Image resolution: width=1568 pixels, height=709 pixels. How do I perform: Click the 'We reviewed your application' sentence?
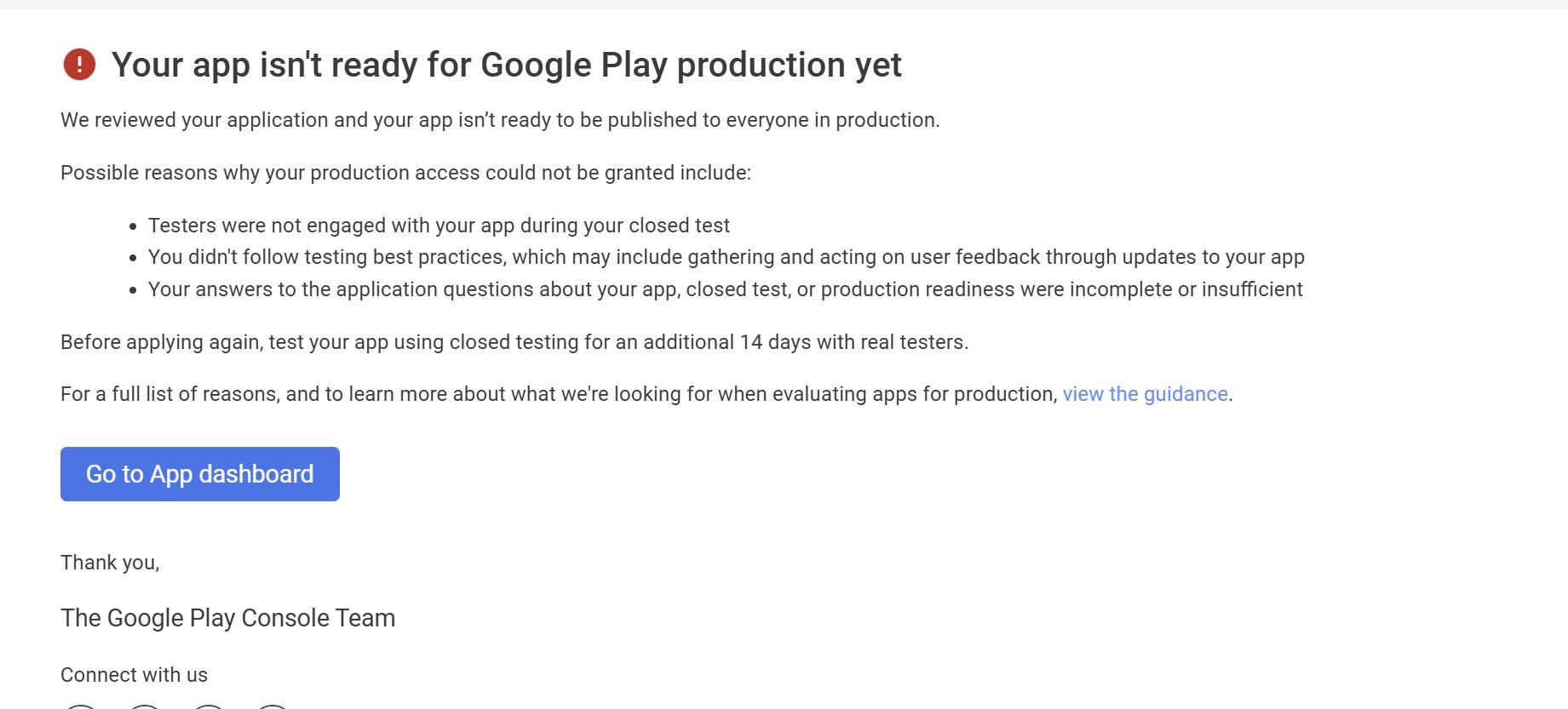tap(500, 120)
